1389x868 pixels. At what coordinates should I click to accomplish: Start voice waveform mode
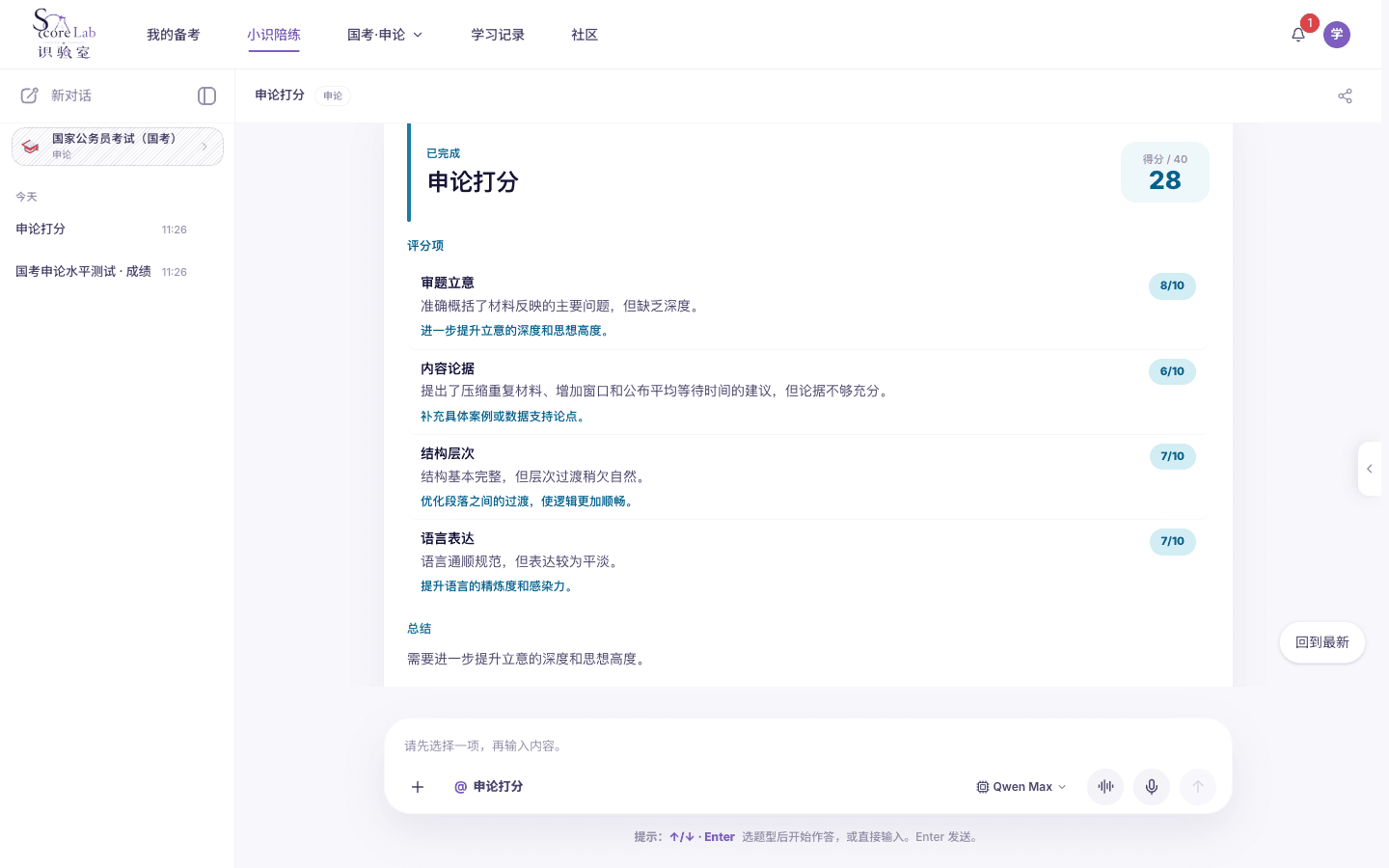click(x=1105, y=787)
